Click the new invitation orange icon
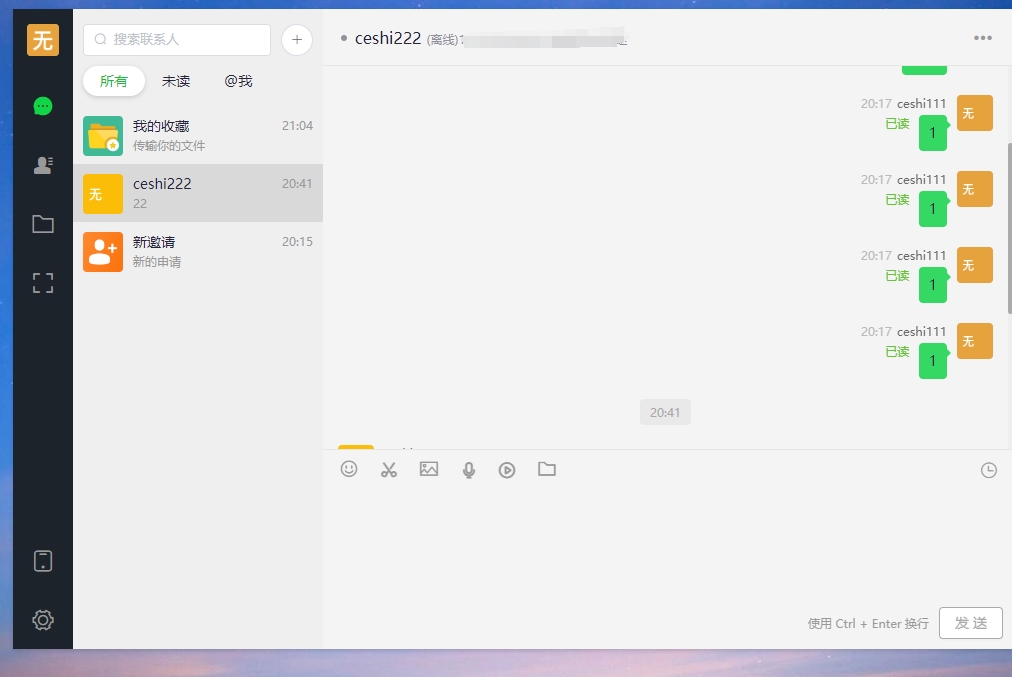 103,252
